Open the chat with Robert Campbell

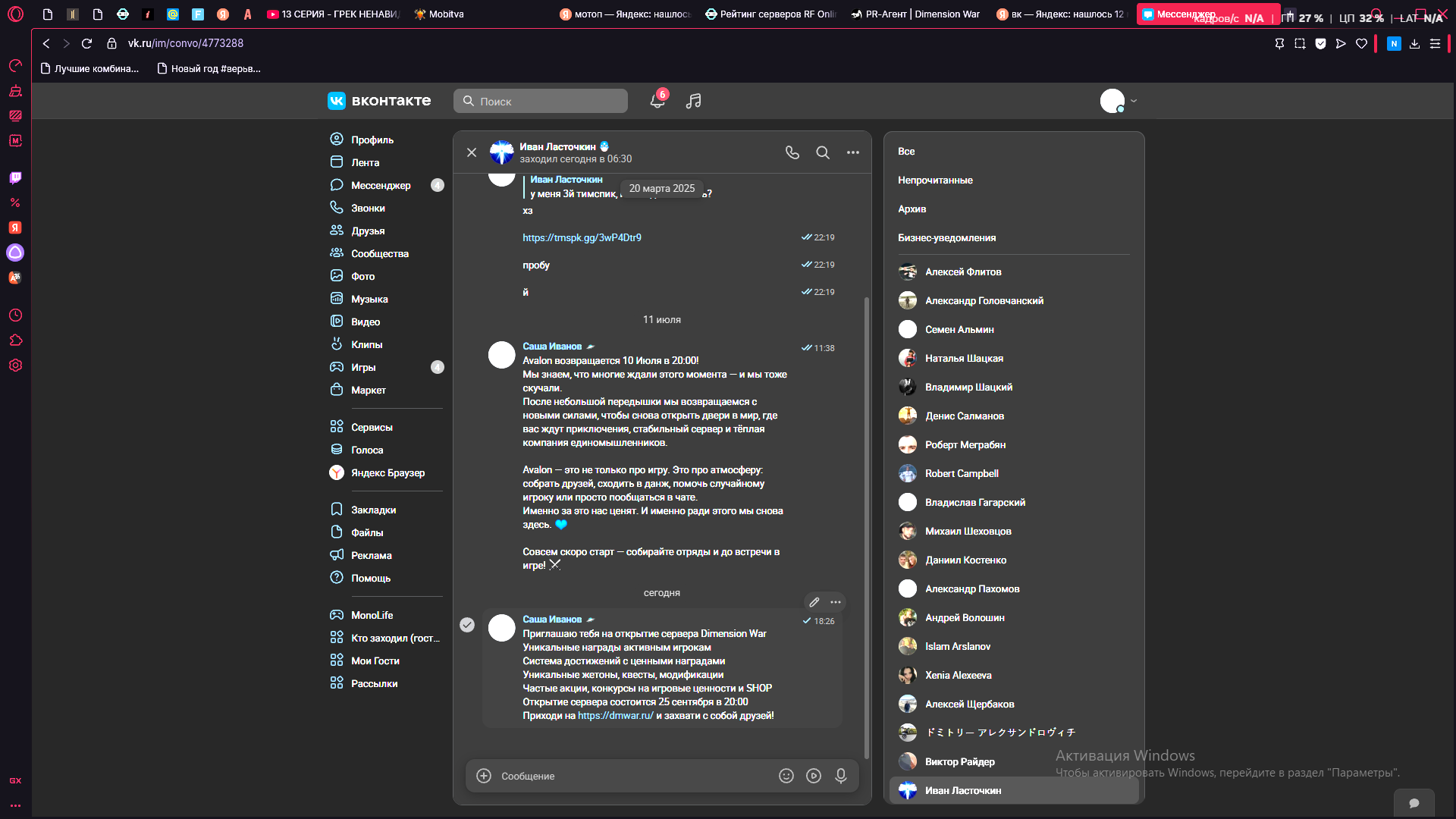[x=1013, y=473]
